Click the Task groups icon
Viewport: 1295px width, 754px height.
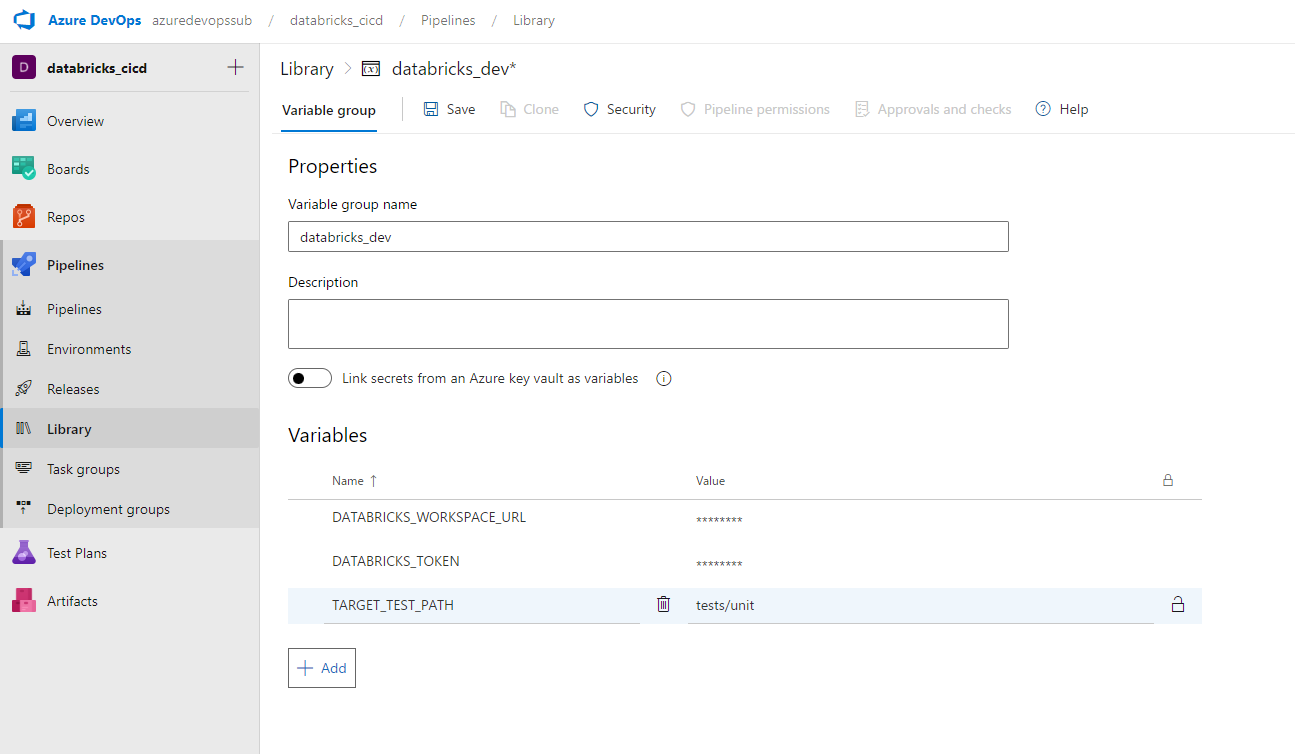pos(25,469)
